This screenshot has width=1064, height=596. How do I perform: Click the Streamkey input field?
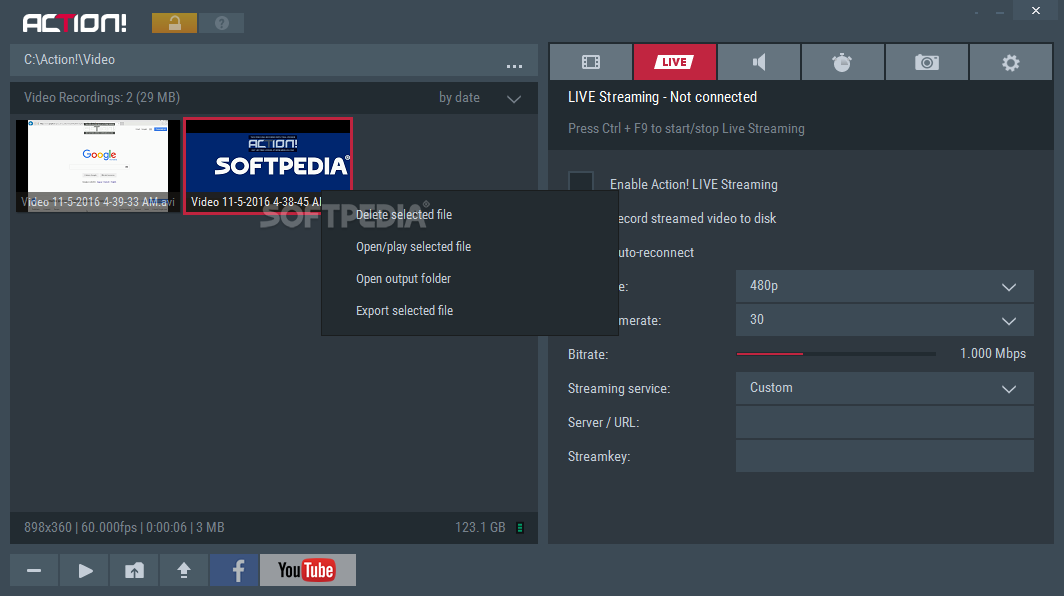coord(885,456)
